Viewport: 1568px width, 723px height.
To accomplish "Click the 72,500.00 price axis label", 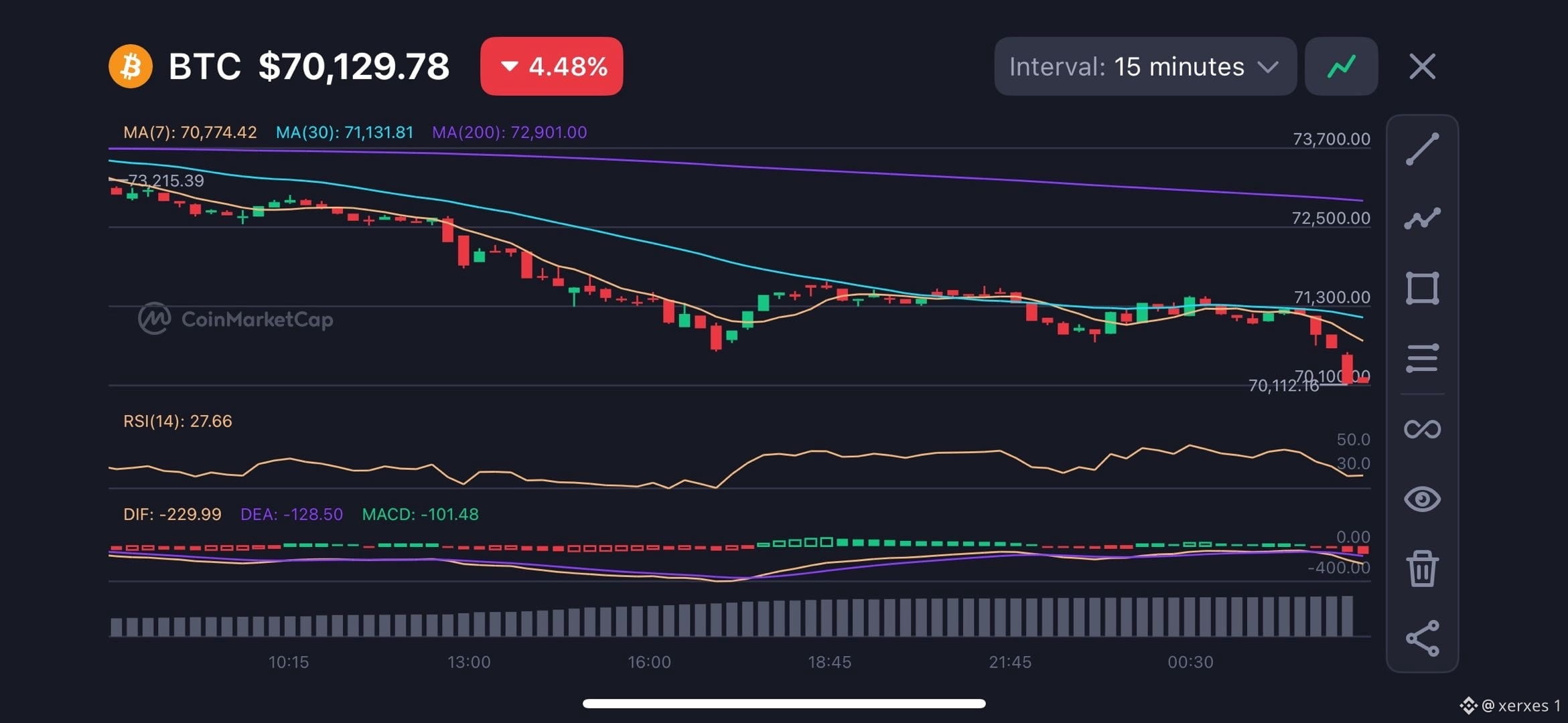I will tap(1331, 218).
